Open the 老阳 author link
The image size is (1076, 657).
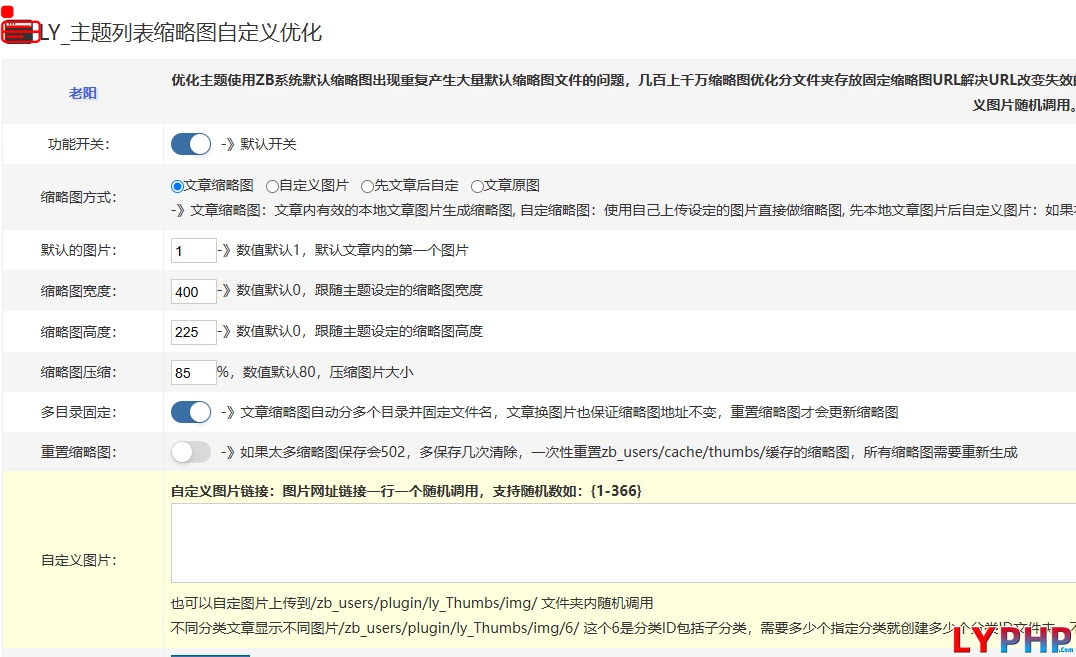click(x=83, y=93)
